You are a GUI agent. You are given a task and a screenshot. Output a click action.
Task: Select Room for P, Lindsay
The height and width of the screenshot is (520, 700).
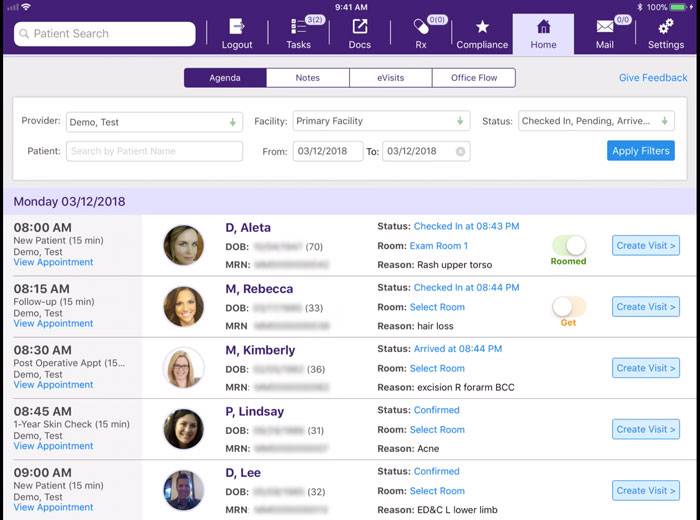click(x=437, y=429)
